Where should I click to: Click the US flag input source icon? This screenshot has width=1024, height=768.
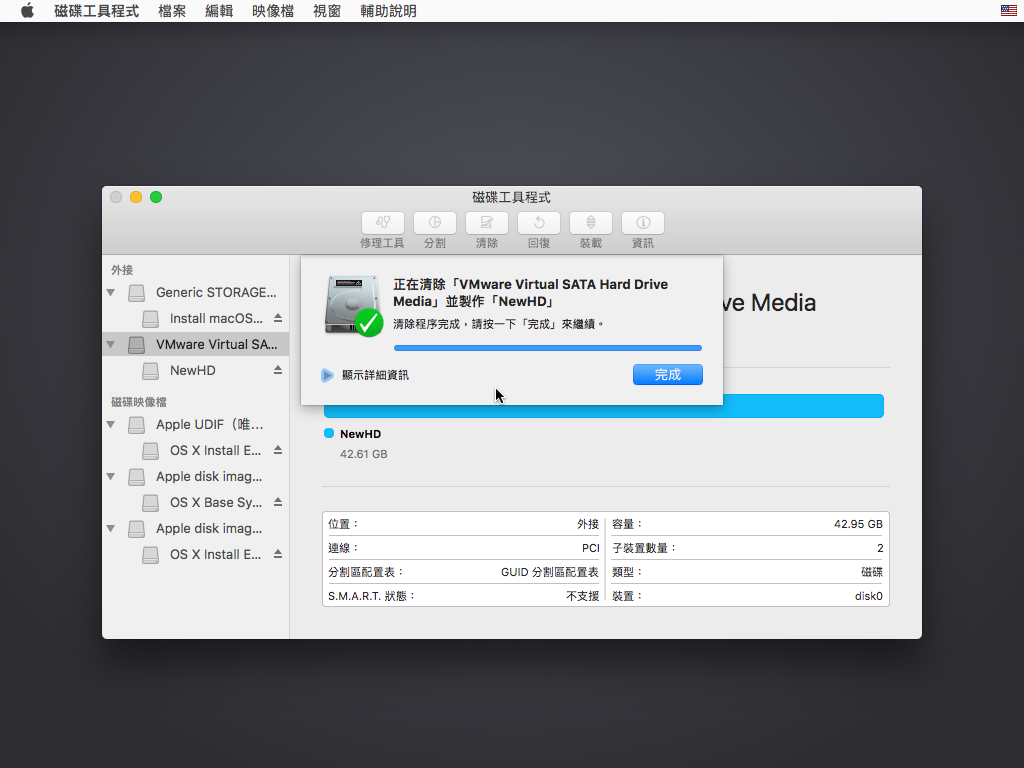click(x=1008, y=10)
